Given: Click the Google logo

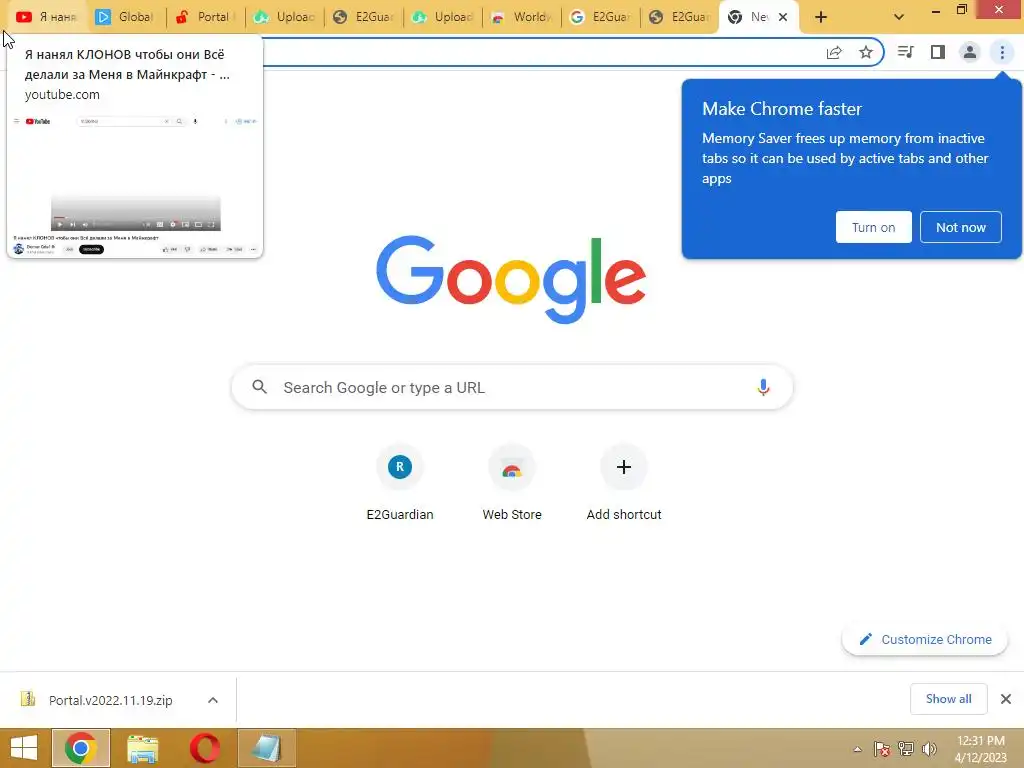Looking at the screenshot, I should [511, 280].
